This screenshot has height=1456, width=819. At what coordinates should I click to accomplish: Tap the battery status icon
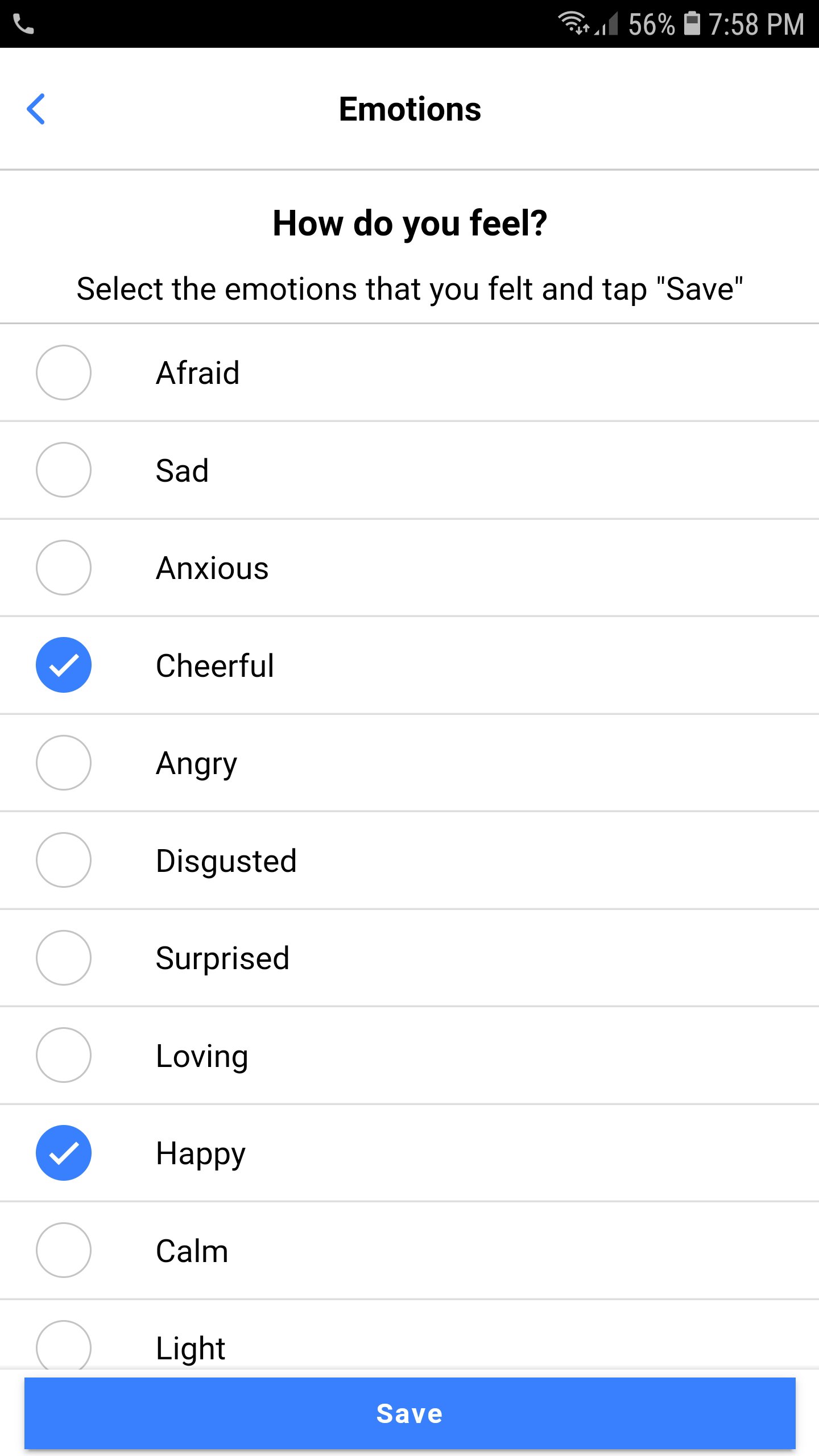tap(692, 24)
